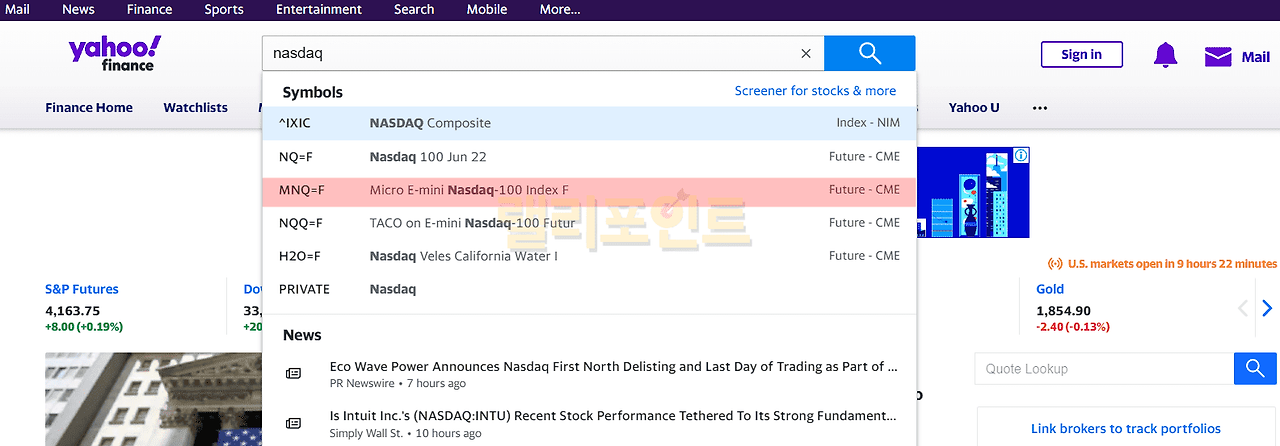Viewport: 1280px width, 446px height.
Task: Expand the More menu in the top bar
Action: point(559,9)
